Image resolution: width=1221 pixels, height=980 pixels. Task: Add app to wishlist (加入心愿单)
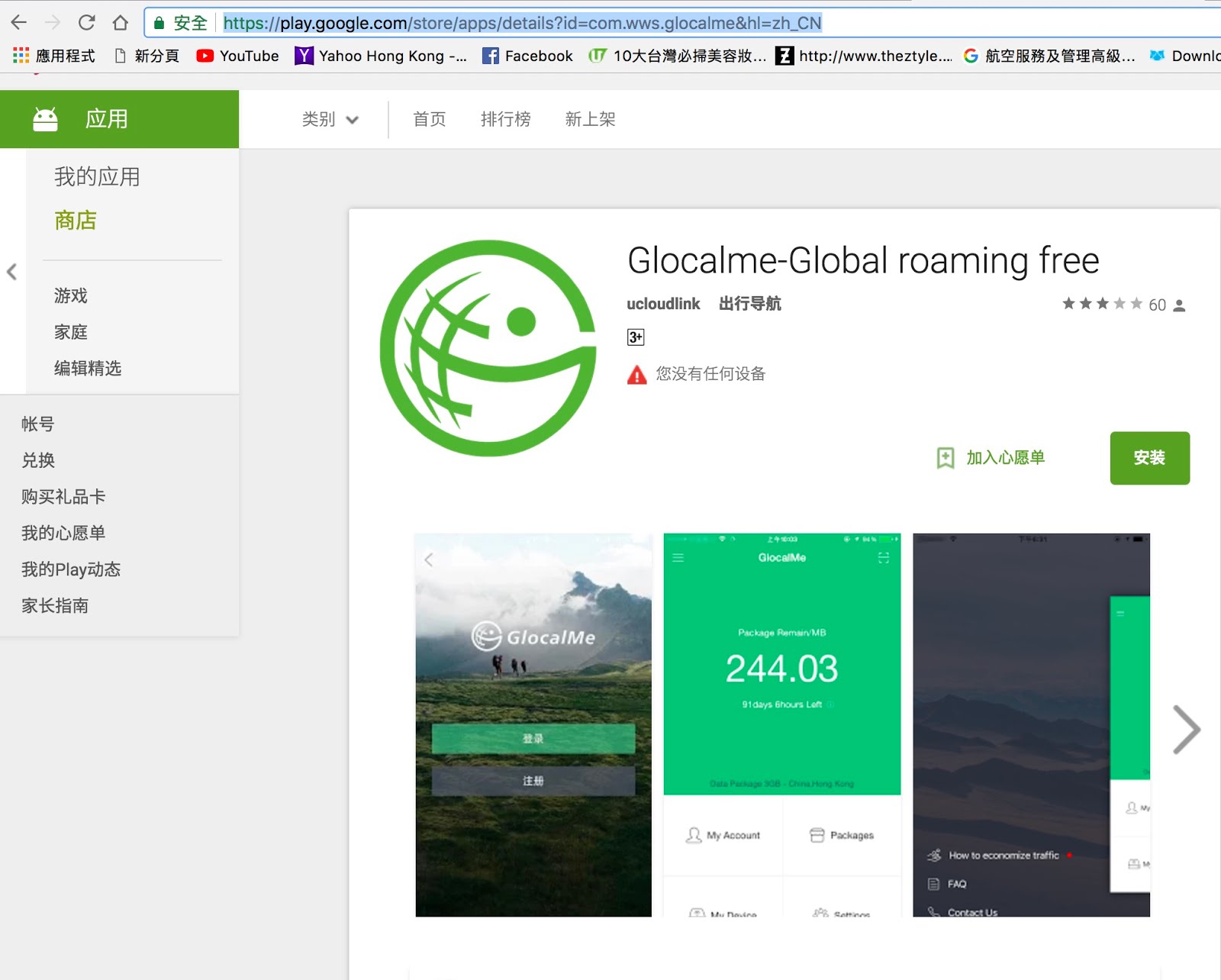(x=991, y=458)
